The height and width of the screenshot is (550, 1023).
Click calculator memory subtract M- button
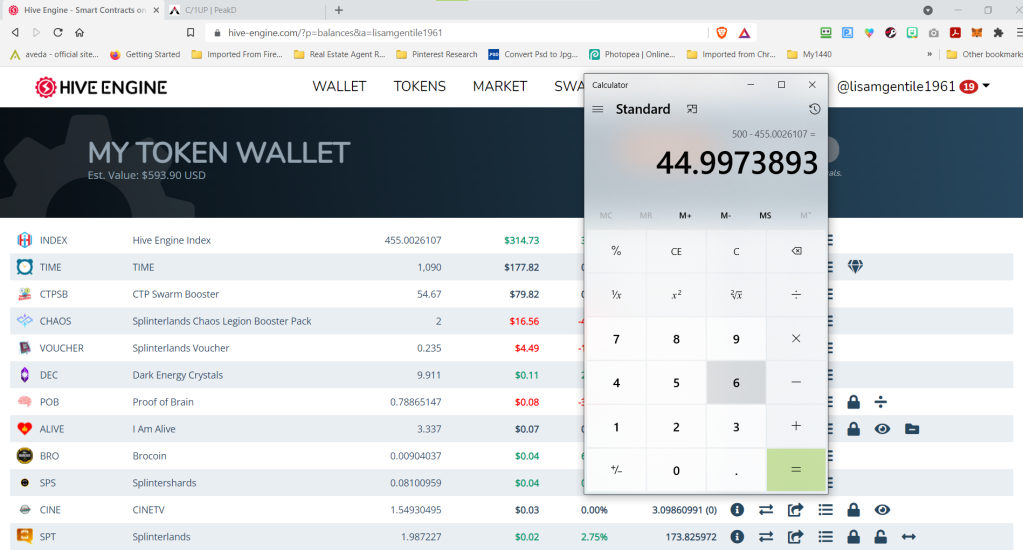pyautogui.click(x=725, y=215)
